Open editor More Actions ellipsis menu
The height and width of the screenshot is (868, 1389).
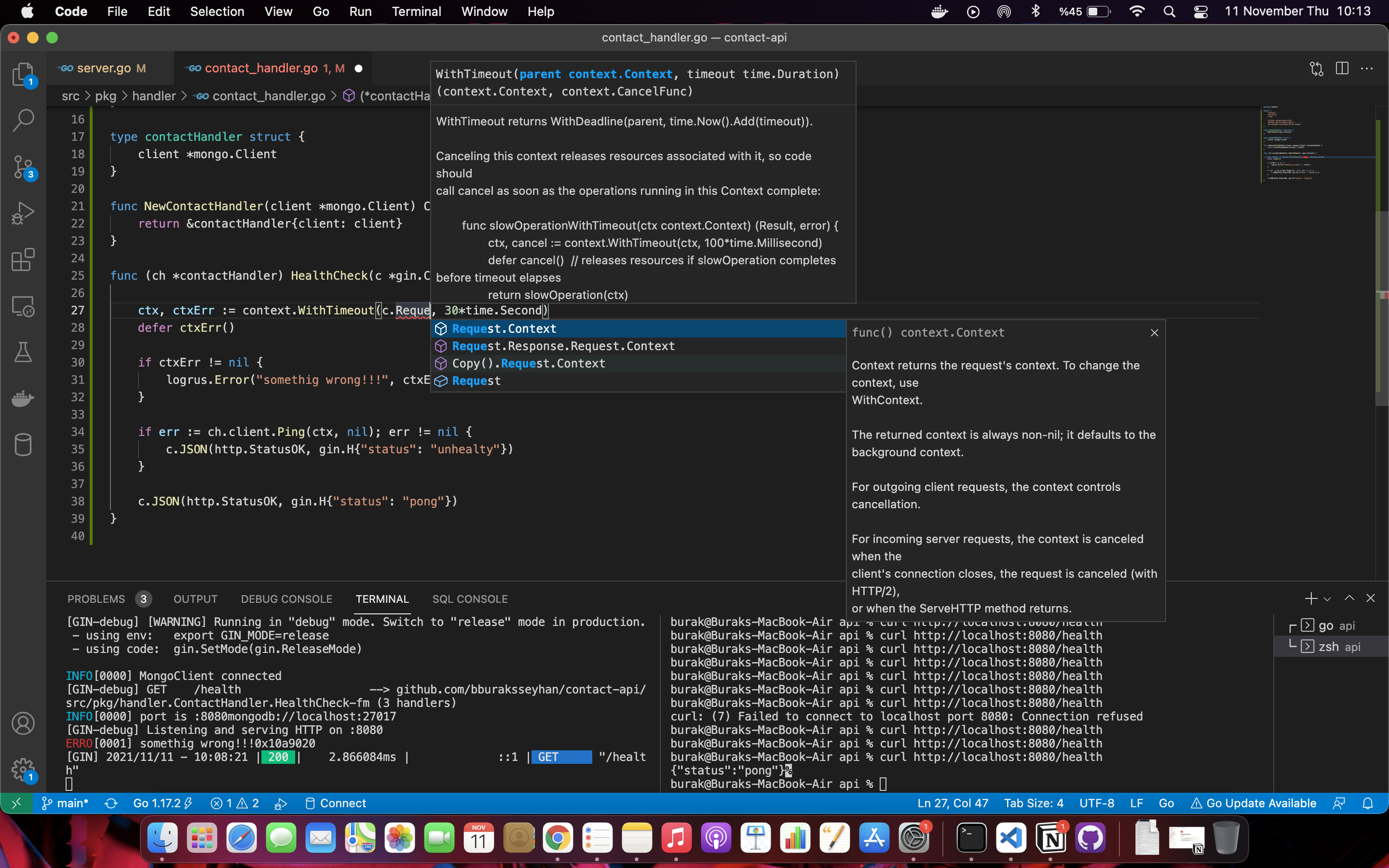coord(1367,68)
